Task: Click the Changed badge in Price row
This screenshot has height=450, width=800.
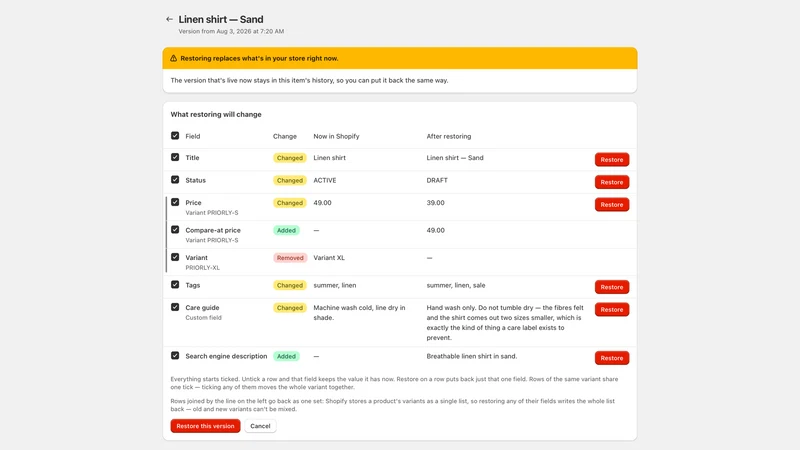Action: 290,203
